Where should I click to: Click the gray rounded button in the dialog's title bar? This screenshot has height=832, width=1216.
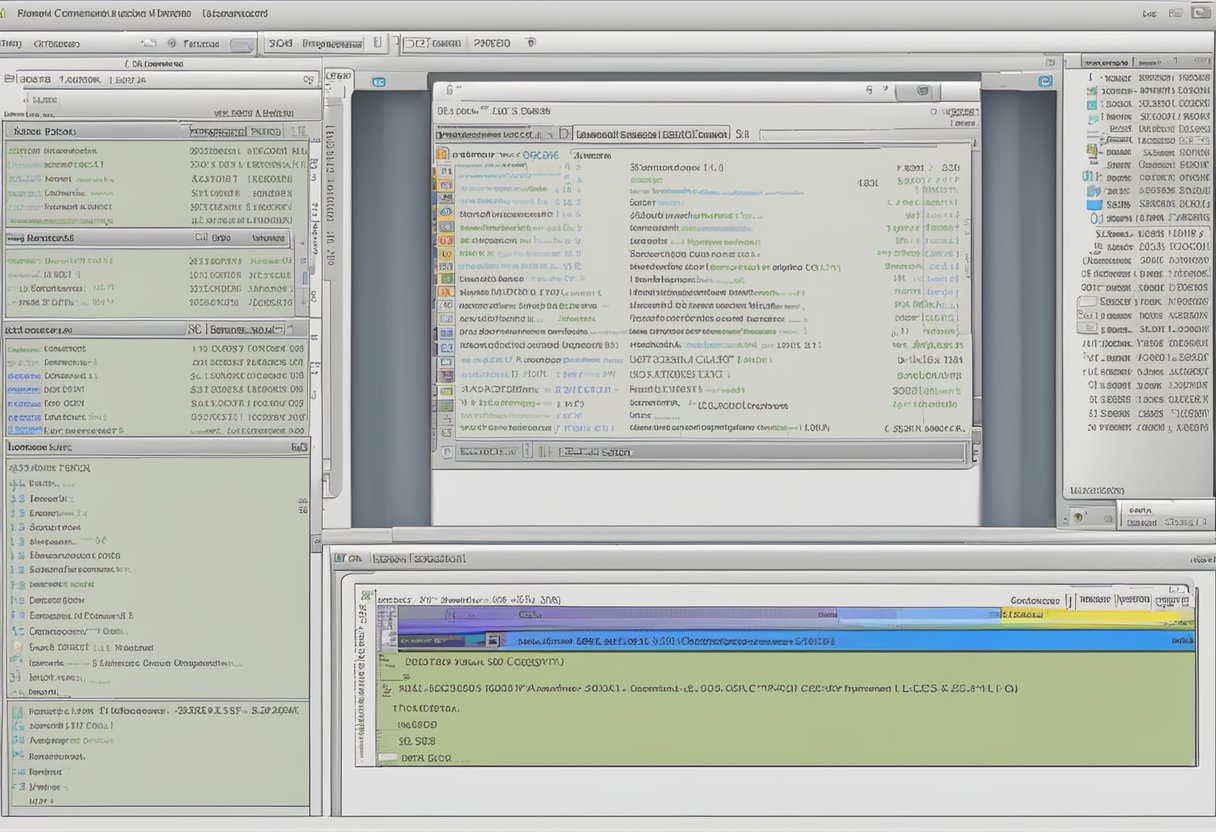(918, 91)
